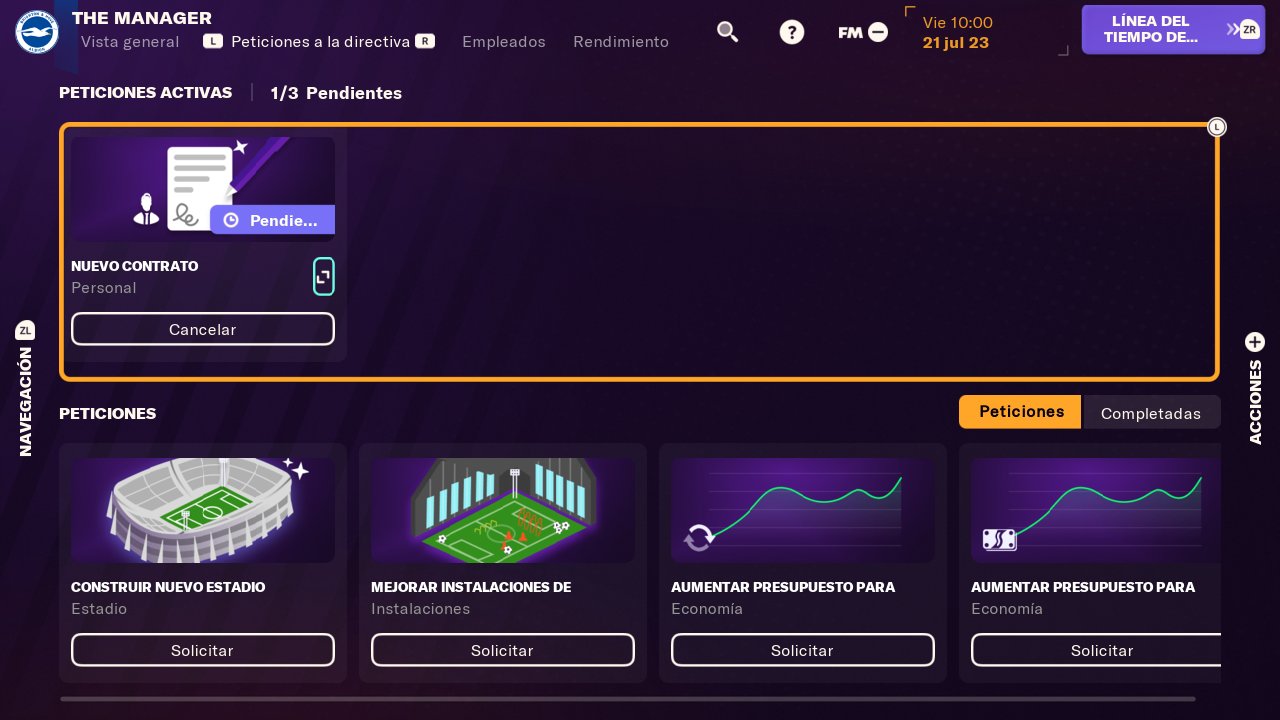This screenshot has width=1280, height=720.
Task: Switch to the Completadas toggle
Action: [1150, 413]
